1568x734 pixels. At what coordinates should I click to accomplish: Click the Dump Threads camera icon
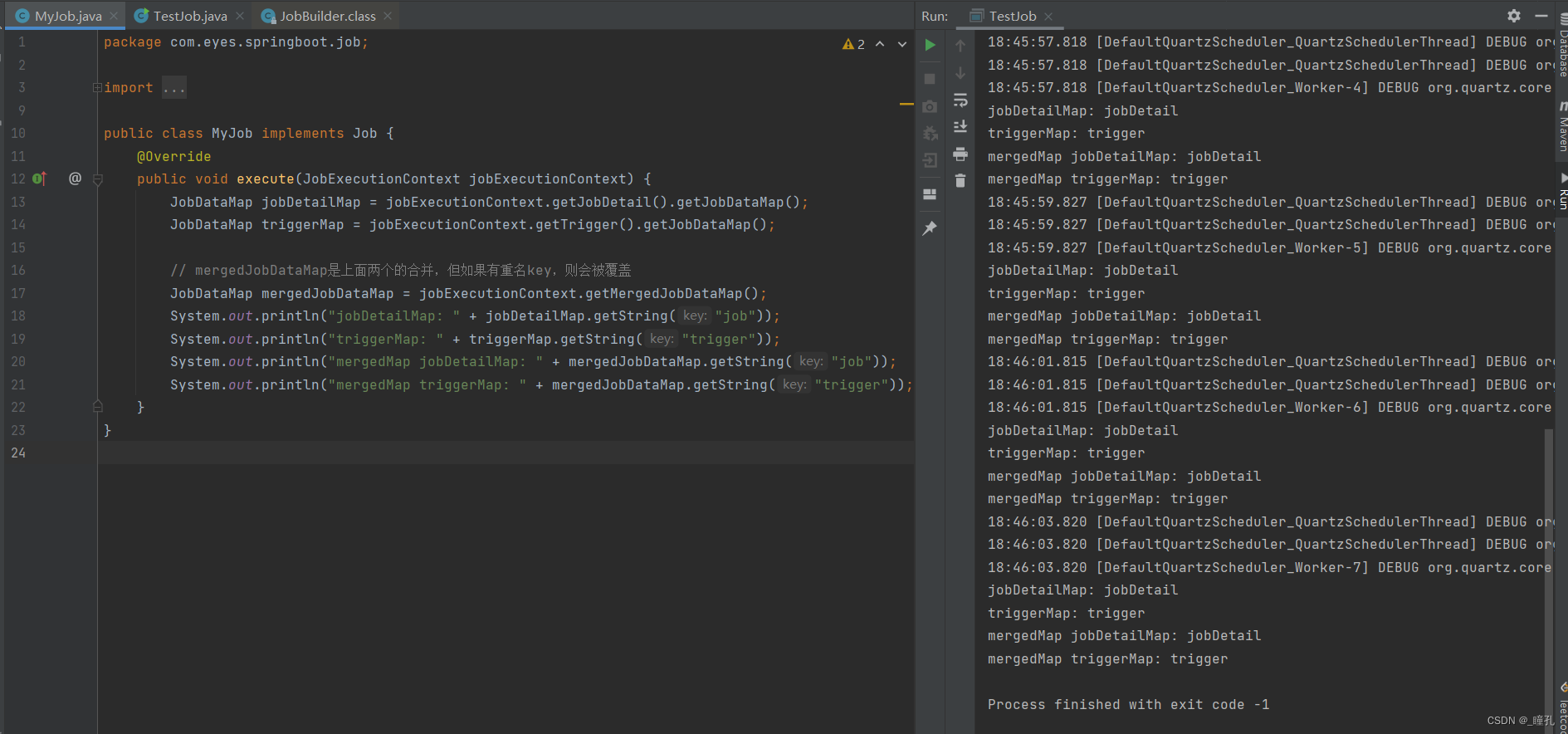[x=930, y=106]
